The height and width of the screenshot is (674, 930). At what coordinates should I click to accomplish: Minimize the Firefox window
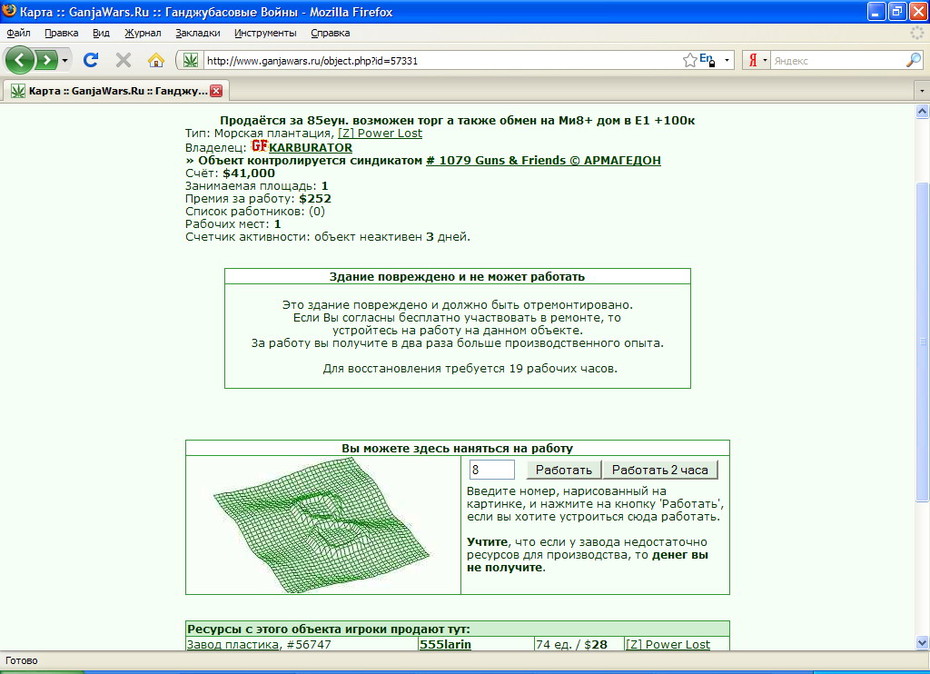(877, 11)
